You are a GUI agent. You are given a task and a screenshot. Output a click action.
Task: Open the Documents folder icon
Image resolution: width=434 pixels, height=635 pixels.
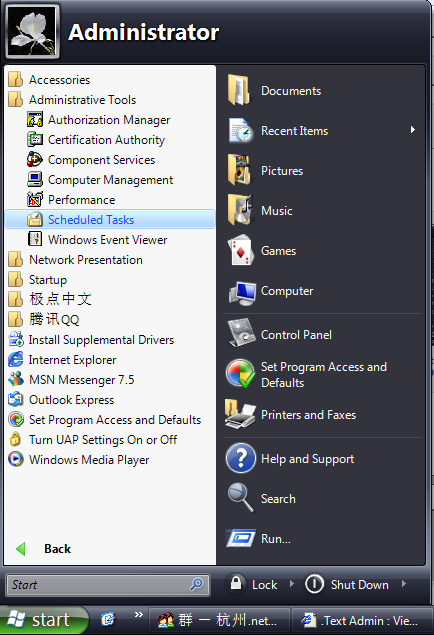click(239, 90)
